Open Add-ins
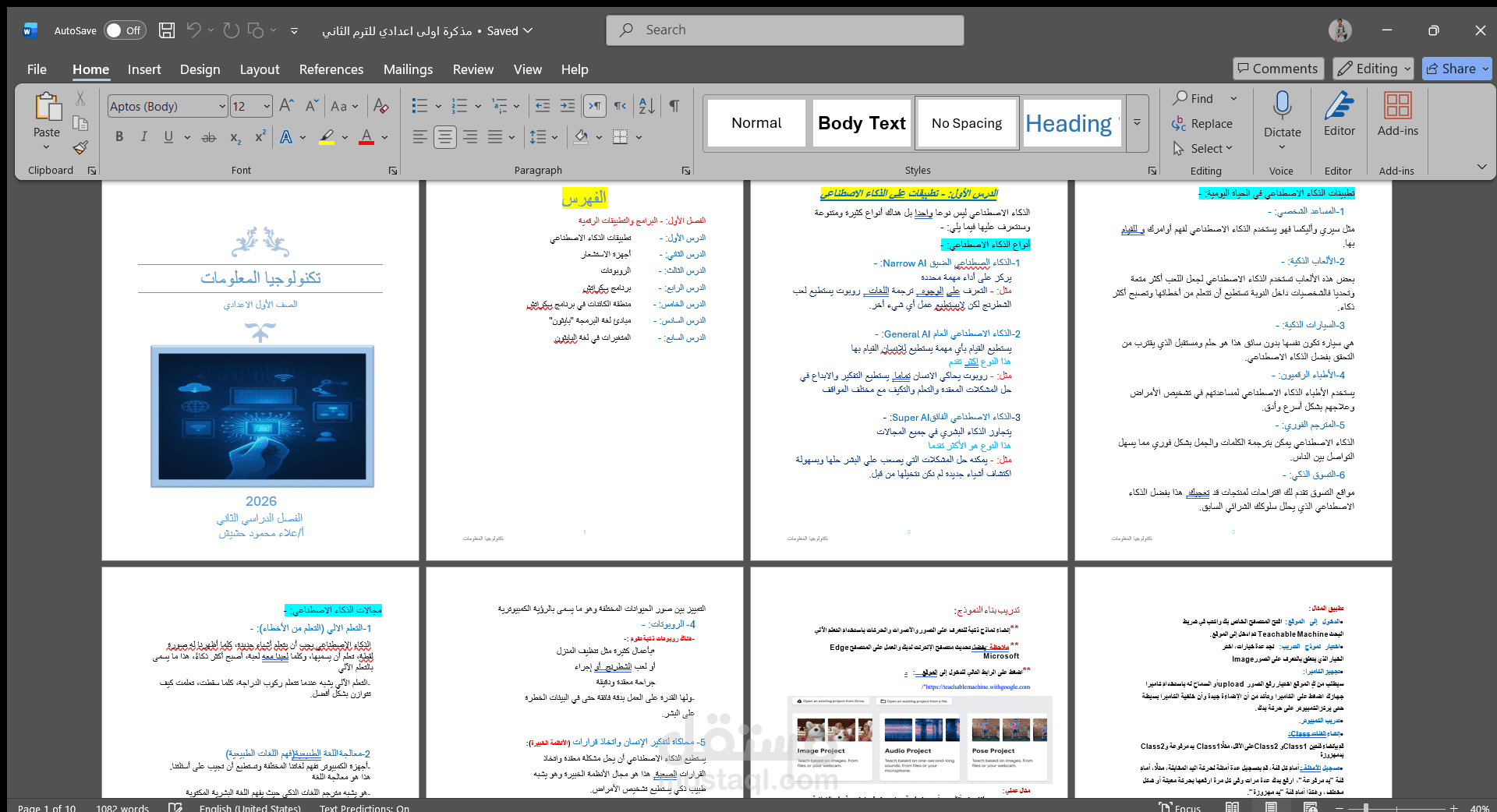Image resolution: width=1497 pixels, height=812 pixels. point(1397,115)
